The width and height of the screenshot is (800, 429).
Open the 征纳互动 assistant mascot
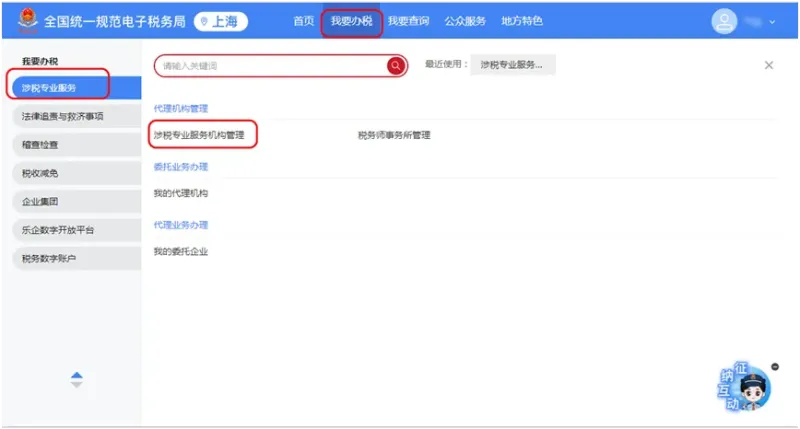point(744,387)
